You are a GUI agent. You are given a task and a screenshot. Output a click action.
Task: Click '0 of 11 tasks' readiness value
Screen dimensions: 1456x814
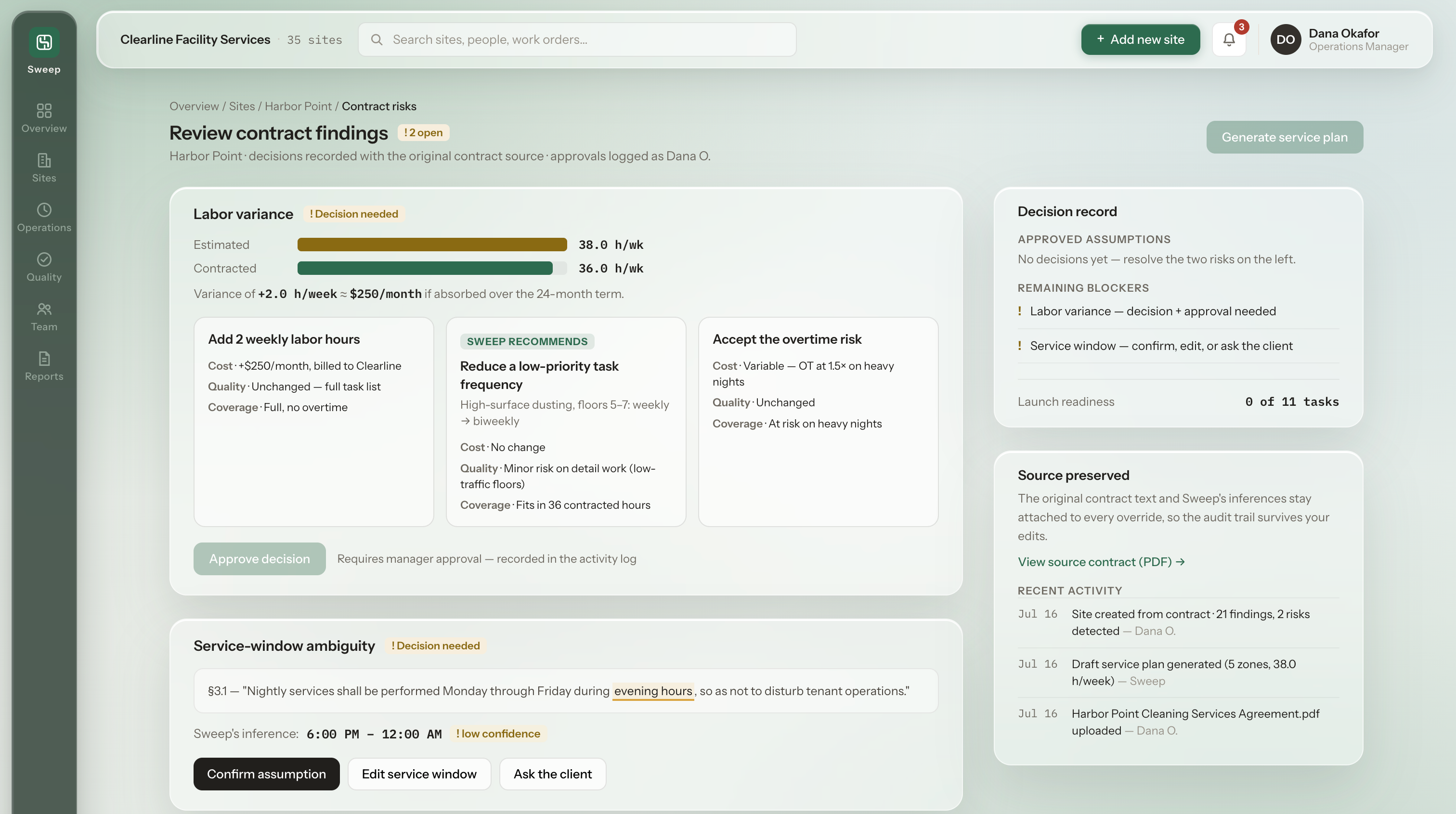point(1291,401)
